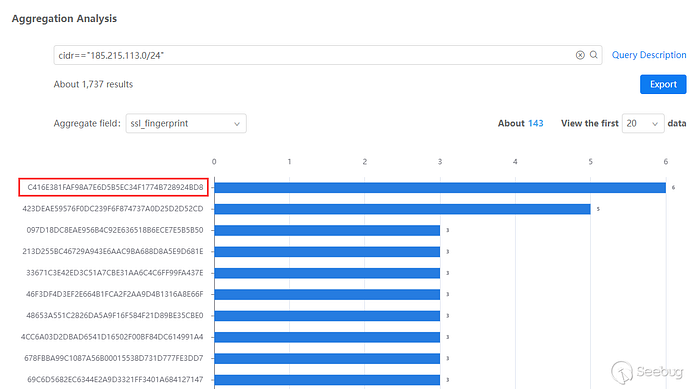Select fingerprint C416E381FAF98A7E6D5B5EC34F1774B728924BD8
The height and width of the screenshot is (389, 700).
115,187
